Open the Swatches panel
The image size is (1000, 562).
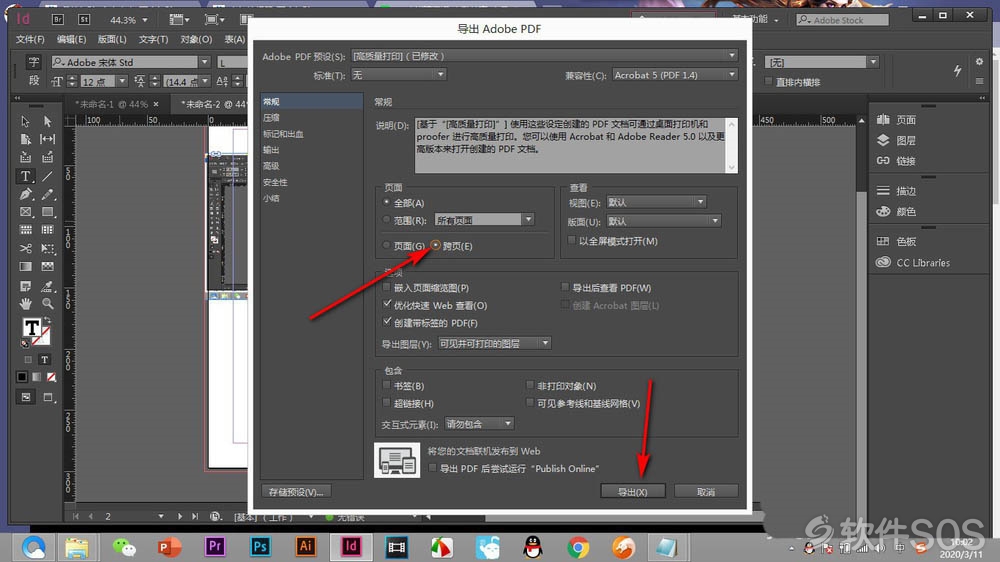coord(897,241)
